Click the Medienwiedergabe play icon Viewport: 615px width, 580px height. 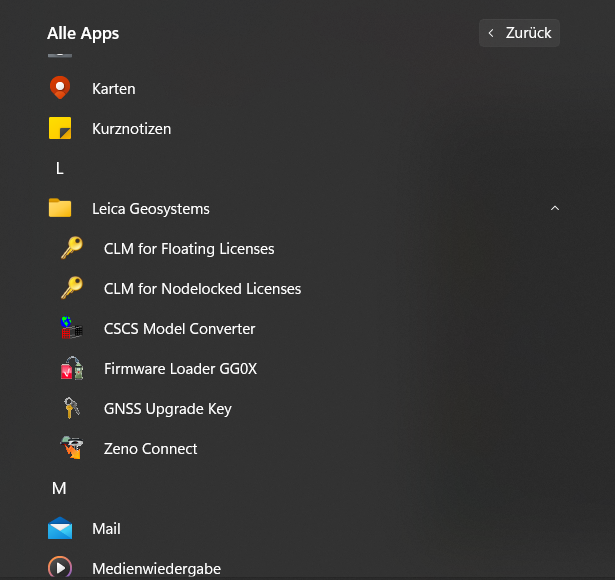[x=60, y=567]
